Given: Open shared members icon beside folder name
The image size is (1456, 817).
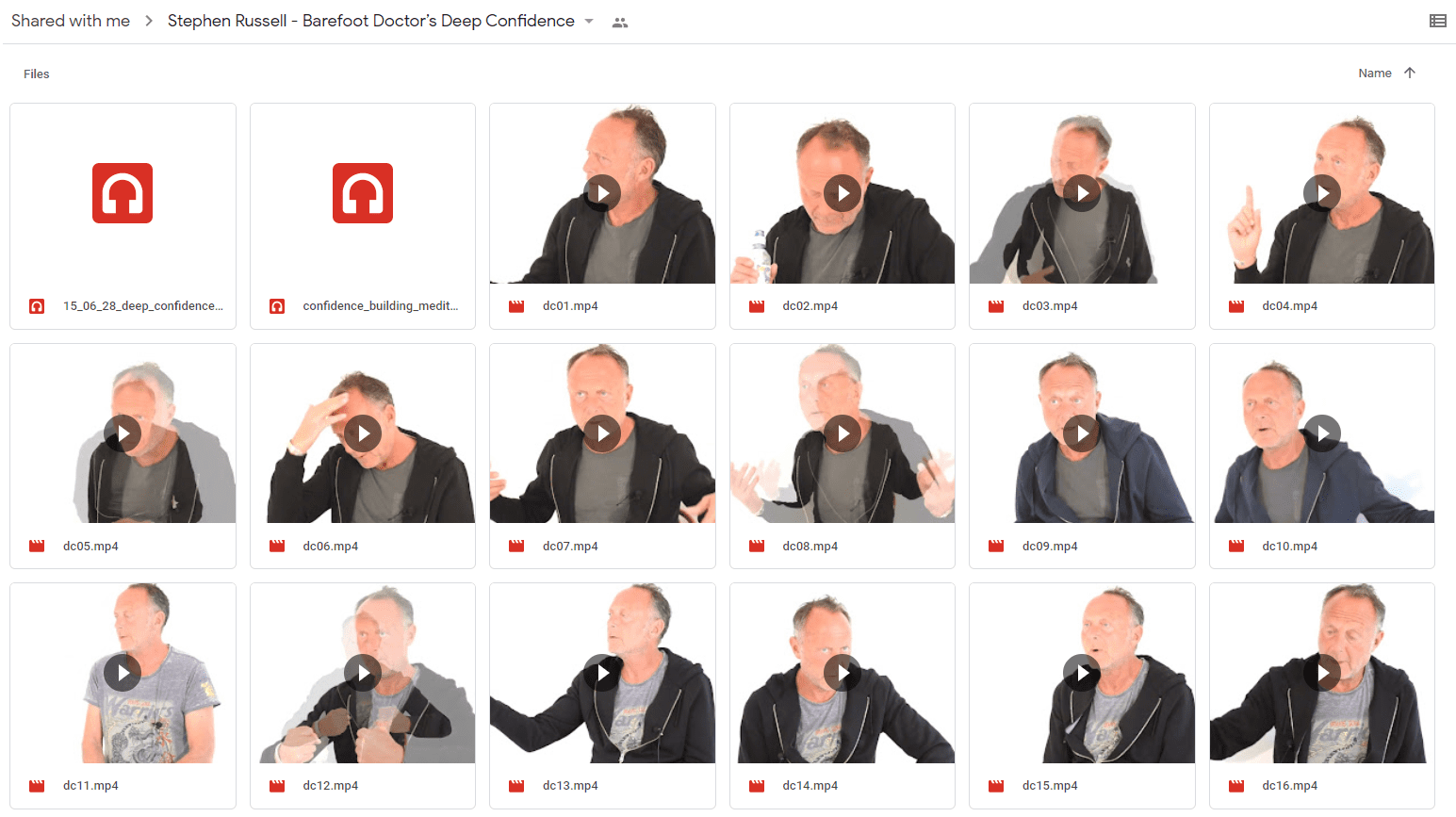Looking at the screenshot, I should coord(619,22).
